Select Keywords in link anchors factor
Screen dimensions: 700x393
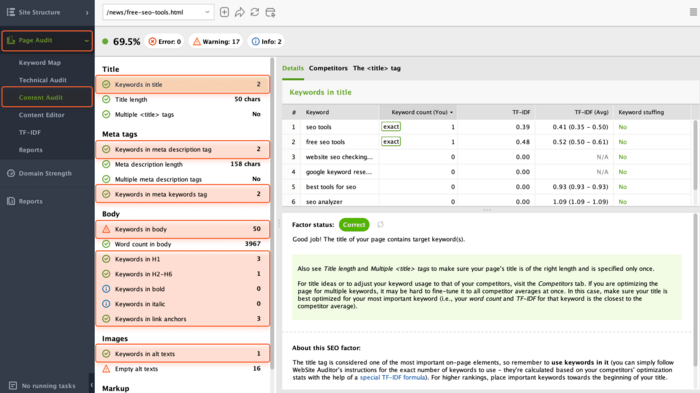click(183, 319)
